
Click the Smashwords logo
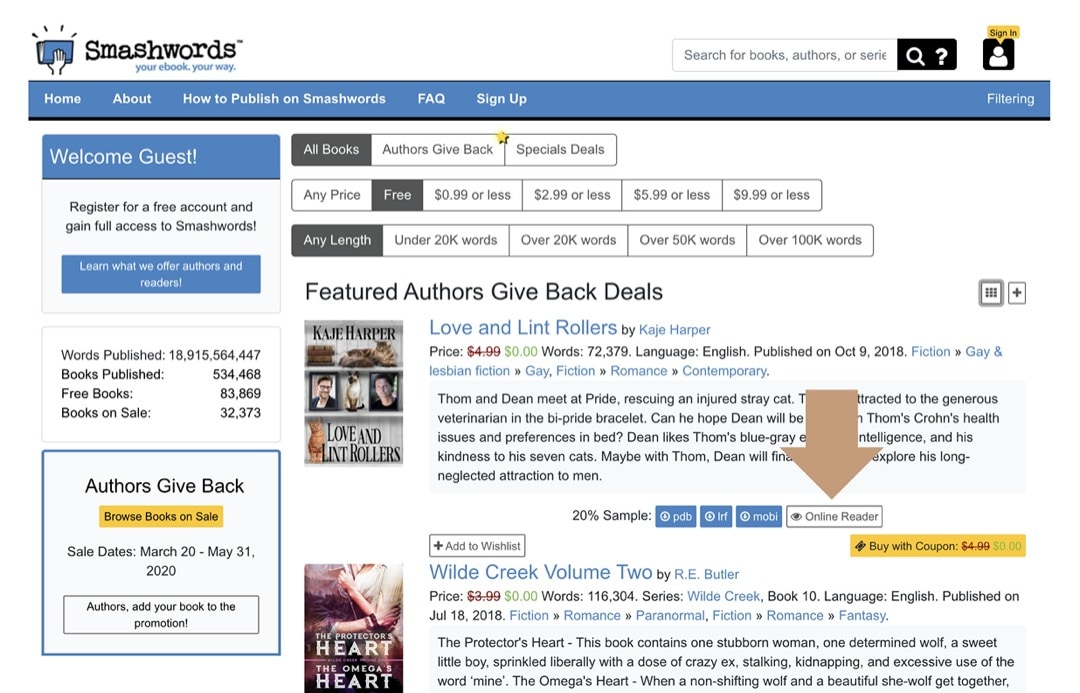tap(135, 48)
